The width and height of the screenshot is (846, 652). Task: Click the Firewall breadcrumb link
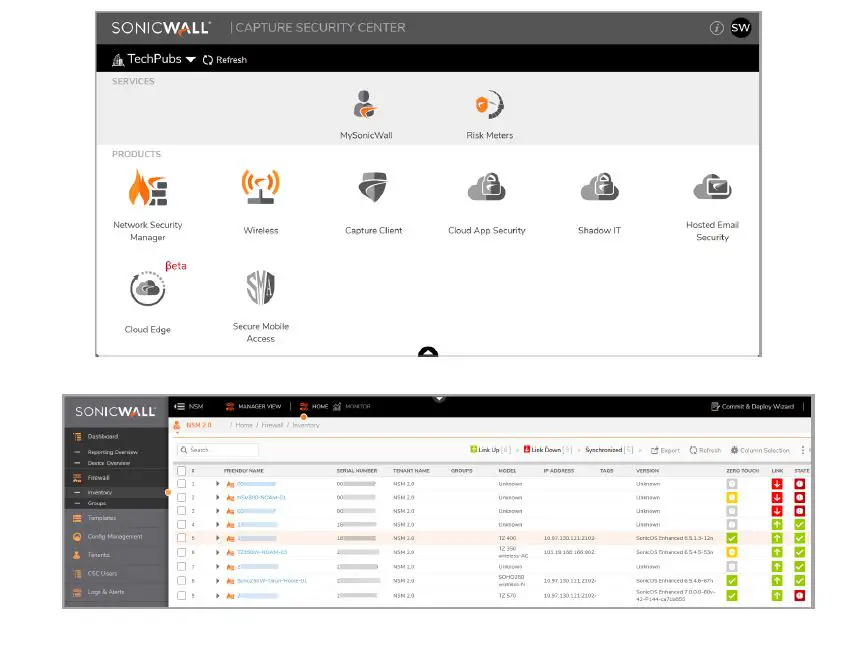pos(272,425)
